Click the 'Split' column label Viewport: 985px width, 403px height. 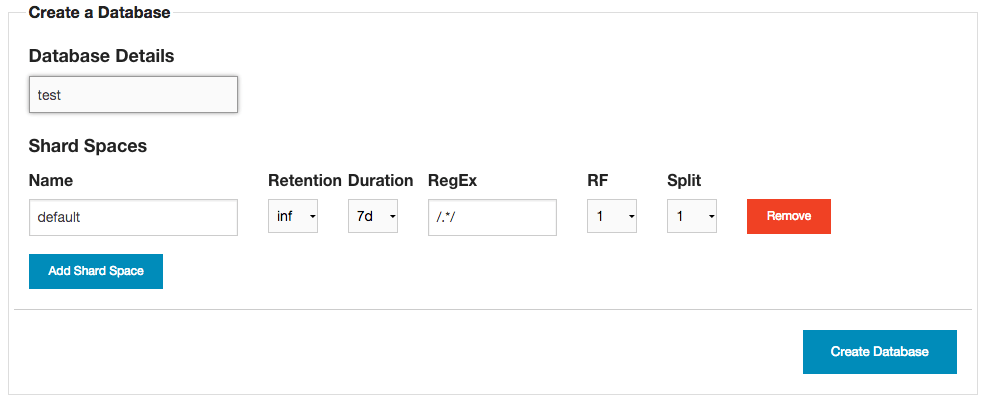[684, 181]
